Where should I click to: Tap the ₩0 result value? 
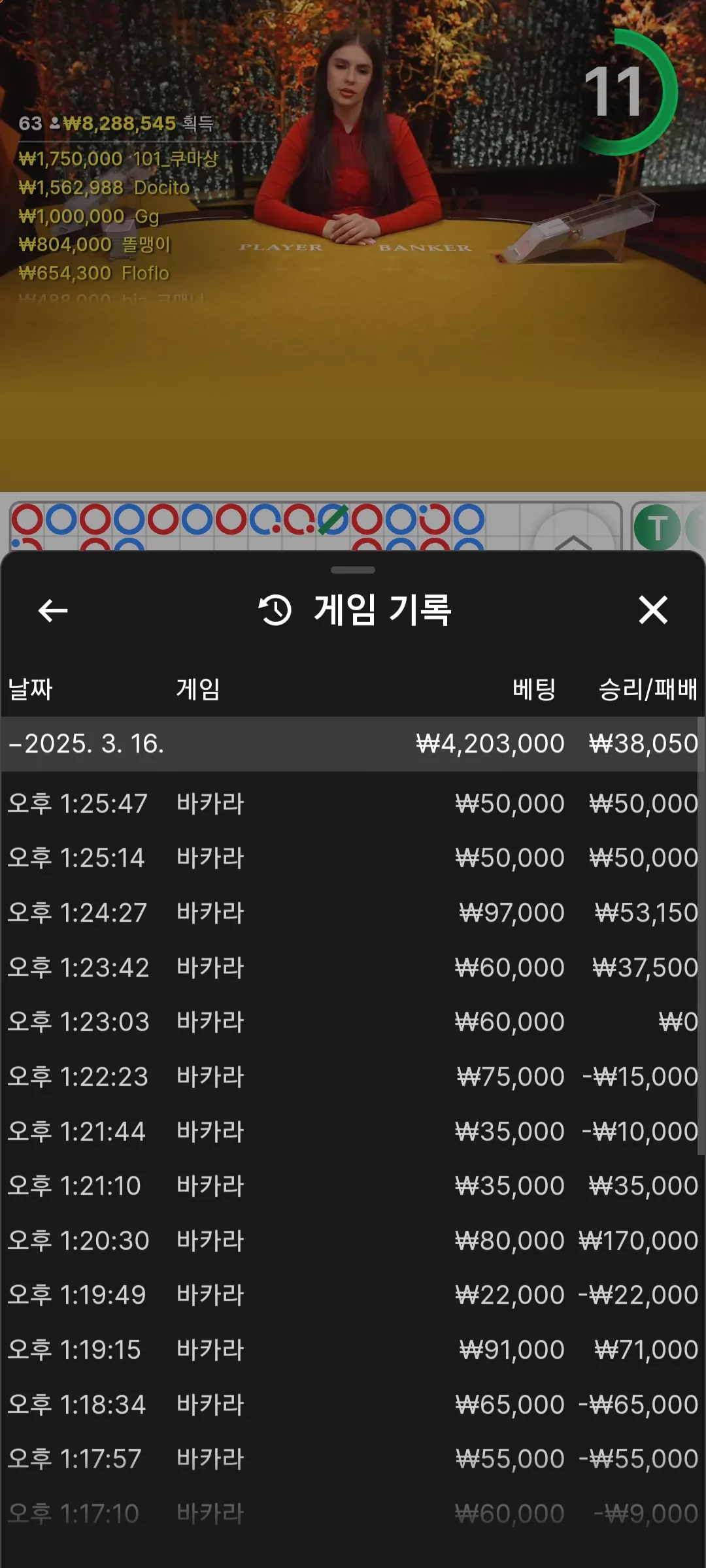click(679, 1021)
